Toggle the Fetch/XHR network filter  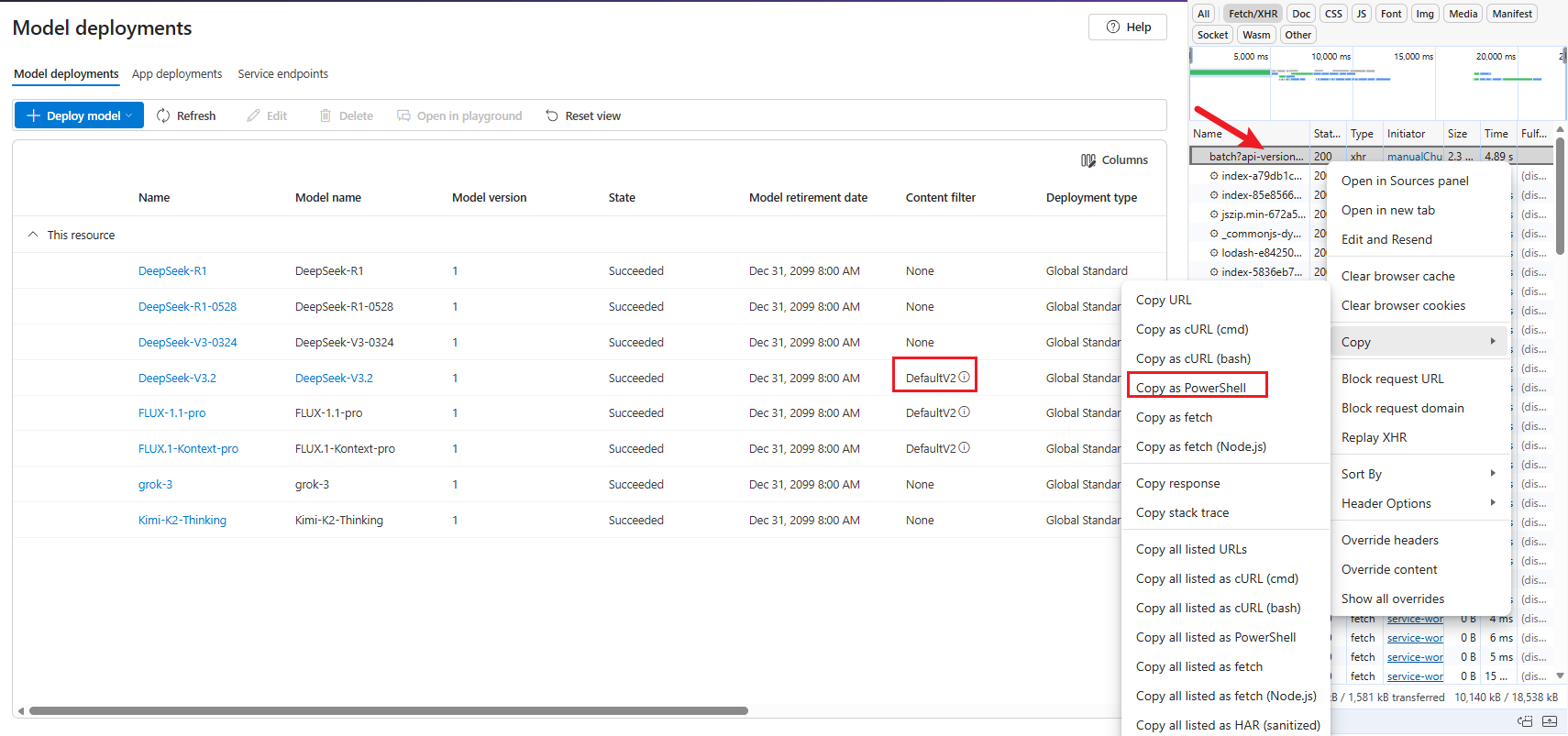click(1253, 14)
